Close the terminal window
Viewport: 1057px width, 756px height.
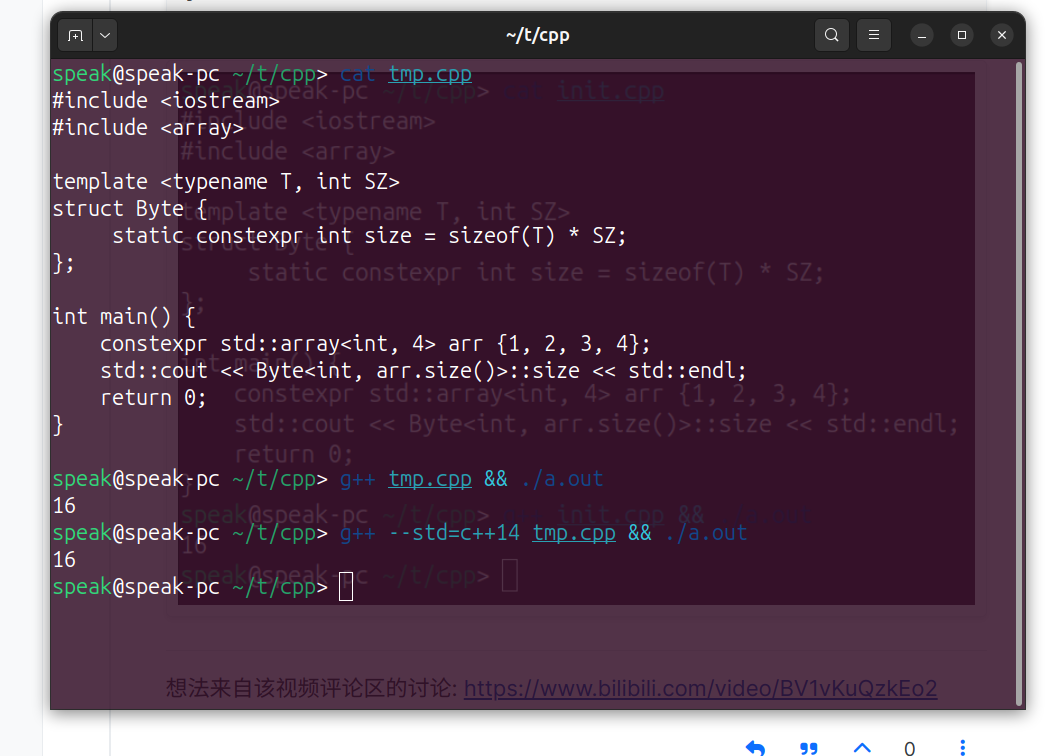(x=1002, y=36)
